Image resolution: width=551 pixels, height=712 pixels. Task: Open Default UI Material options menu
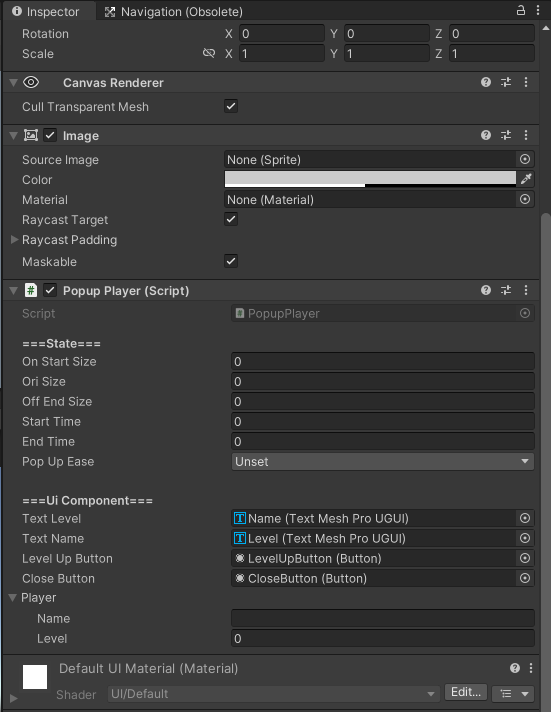click(x=531, y=668)
